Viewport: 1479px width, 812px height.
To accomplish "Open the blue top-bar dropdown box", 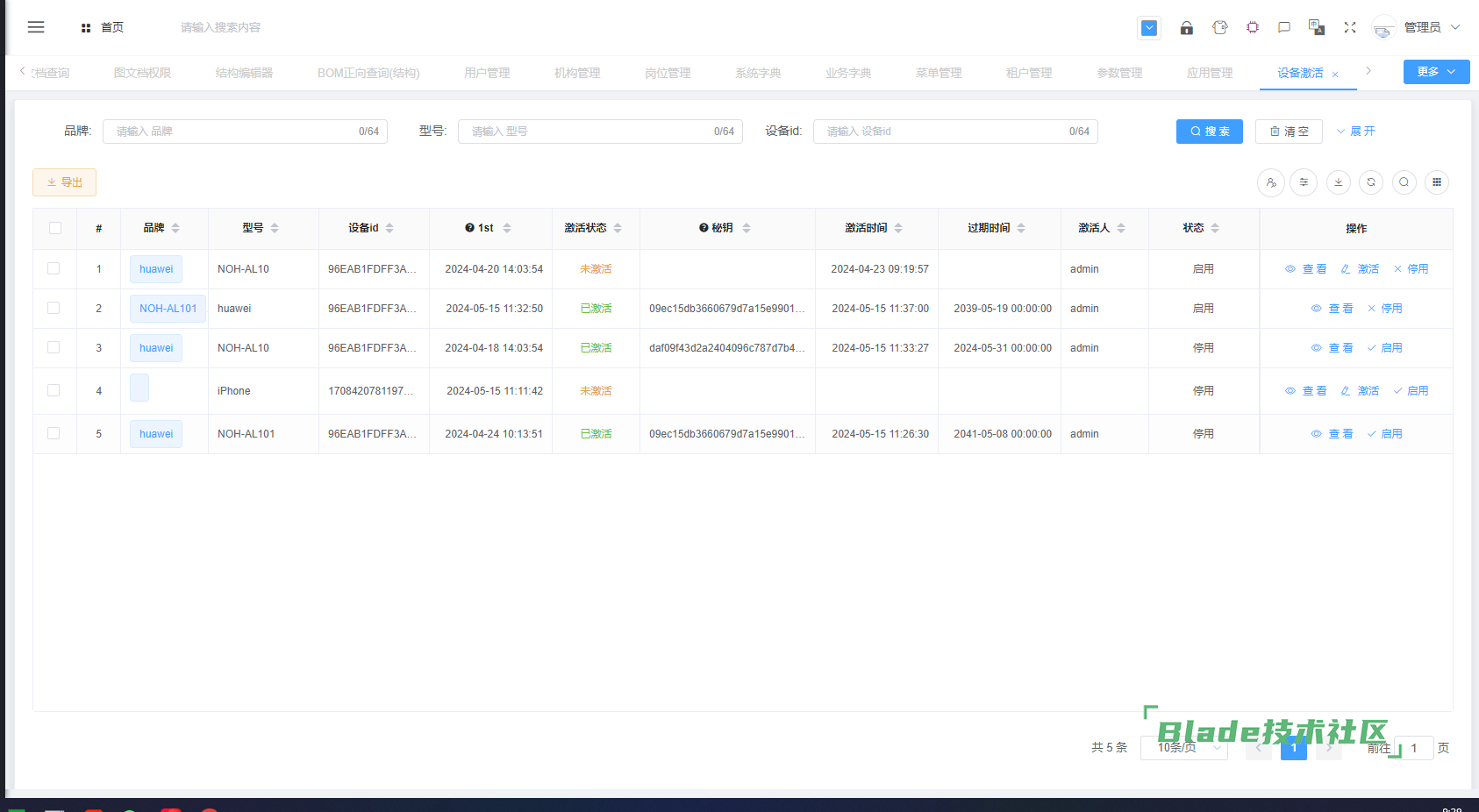I will pos(1149,28).
